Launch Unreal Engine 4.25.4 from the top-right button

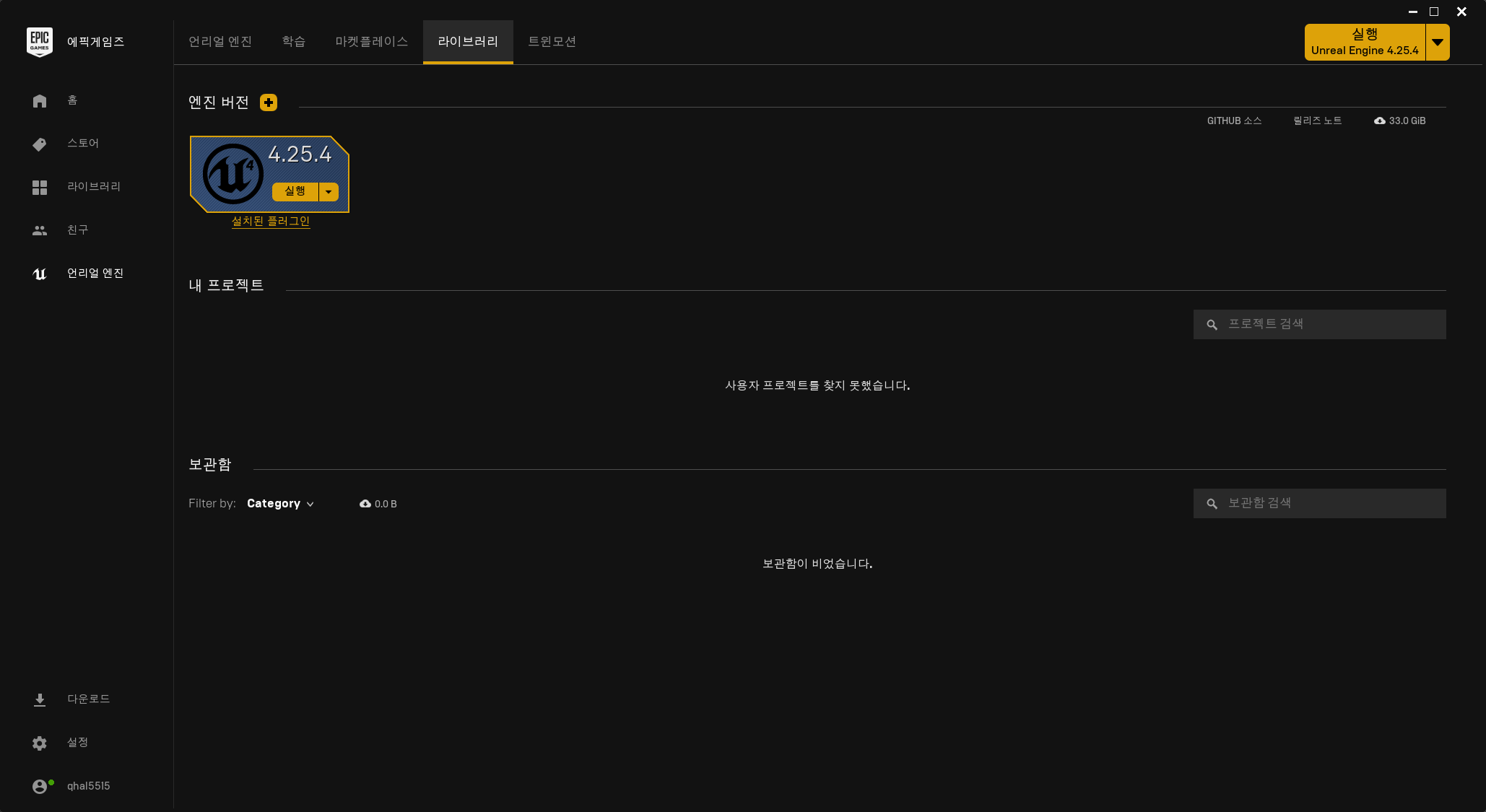[x=1364, y=42]
